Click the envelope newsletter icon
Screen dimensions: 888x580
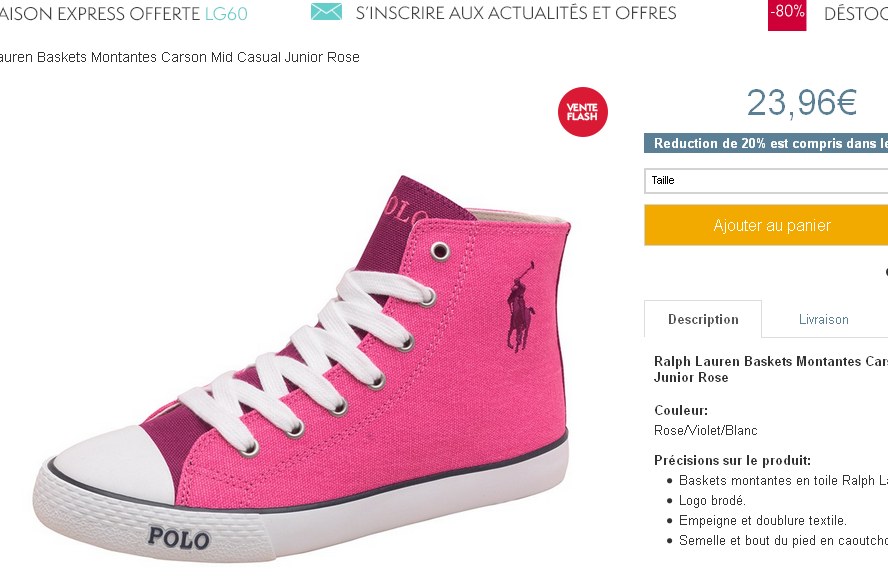(326, 13)
